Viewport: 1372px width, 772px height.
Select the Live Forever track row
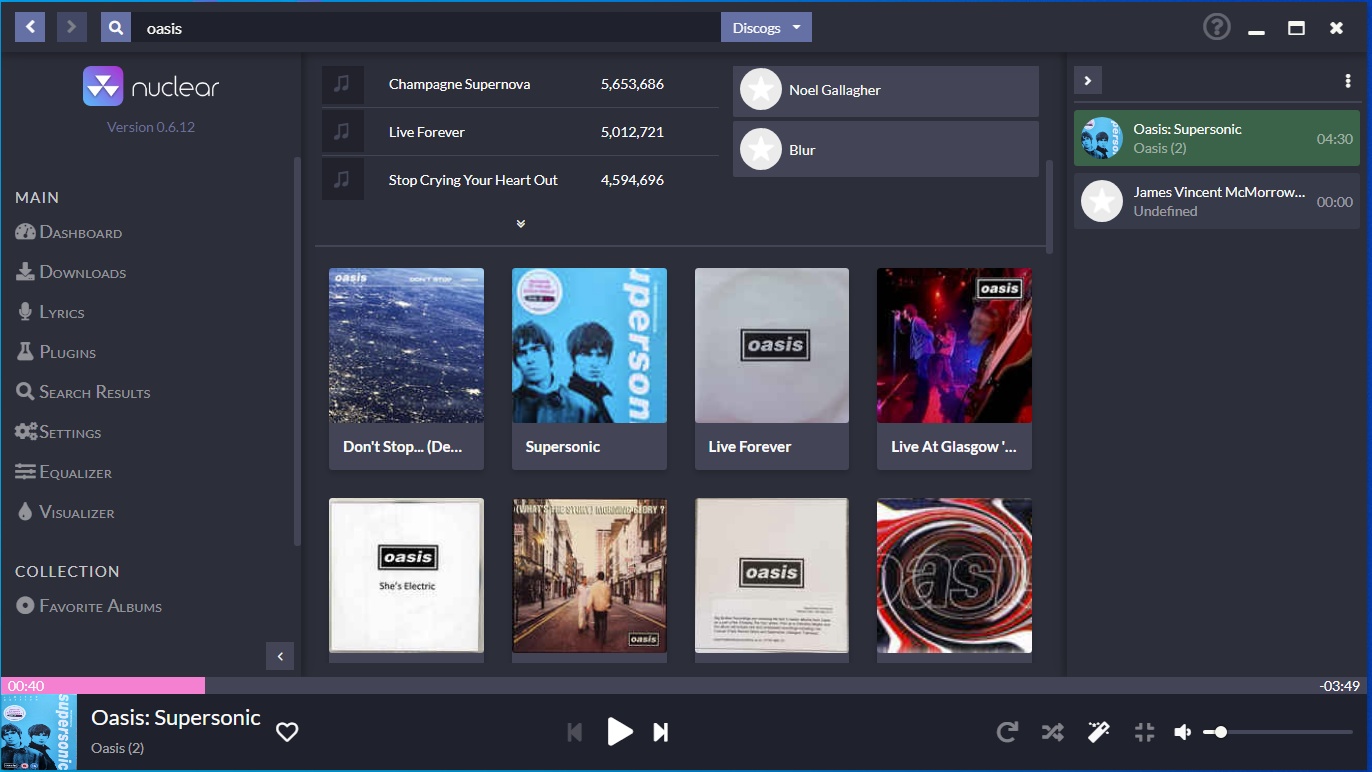pyautogui.click(x=520, y=132)
